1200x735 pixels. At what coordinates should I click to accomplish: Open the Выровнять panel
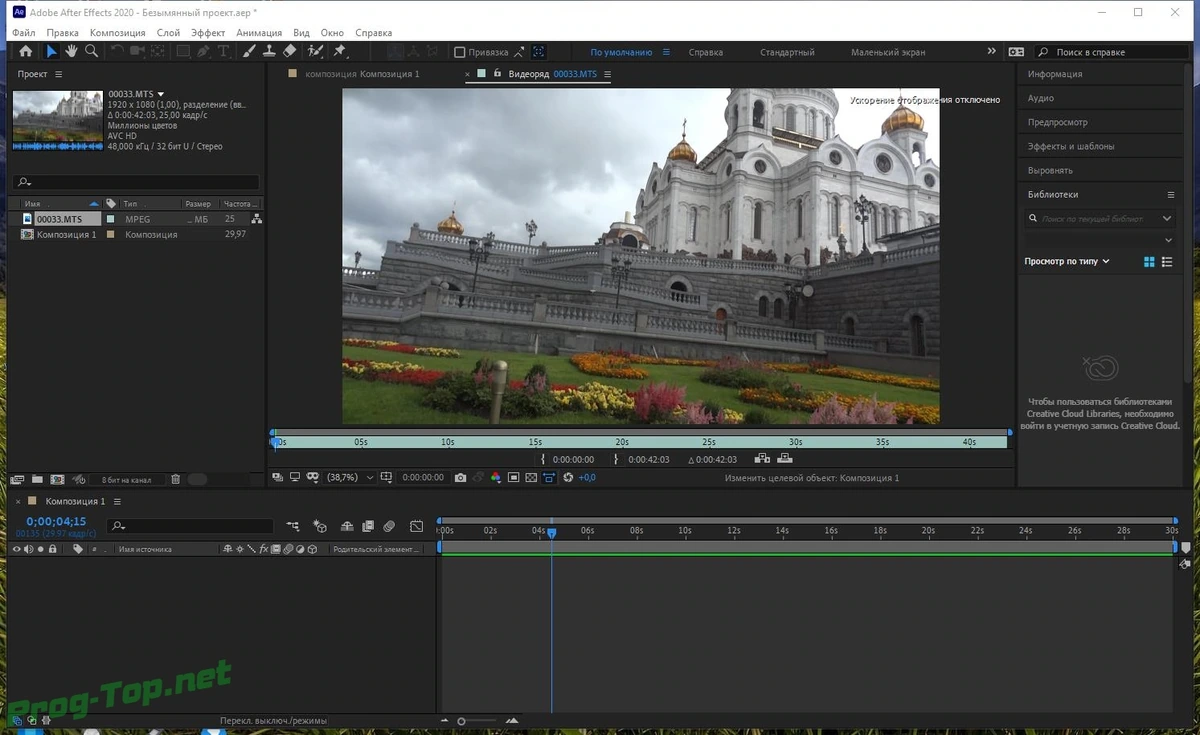(1049, 170)
